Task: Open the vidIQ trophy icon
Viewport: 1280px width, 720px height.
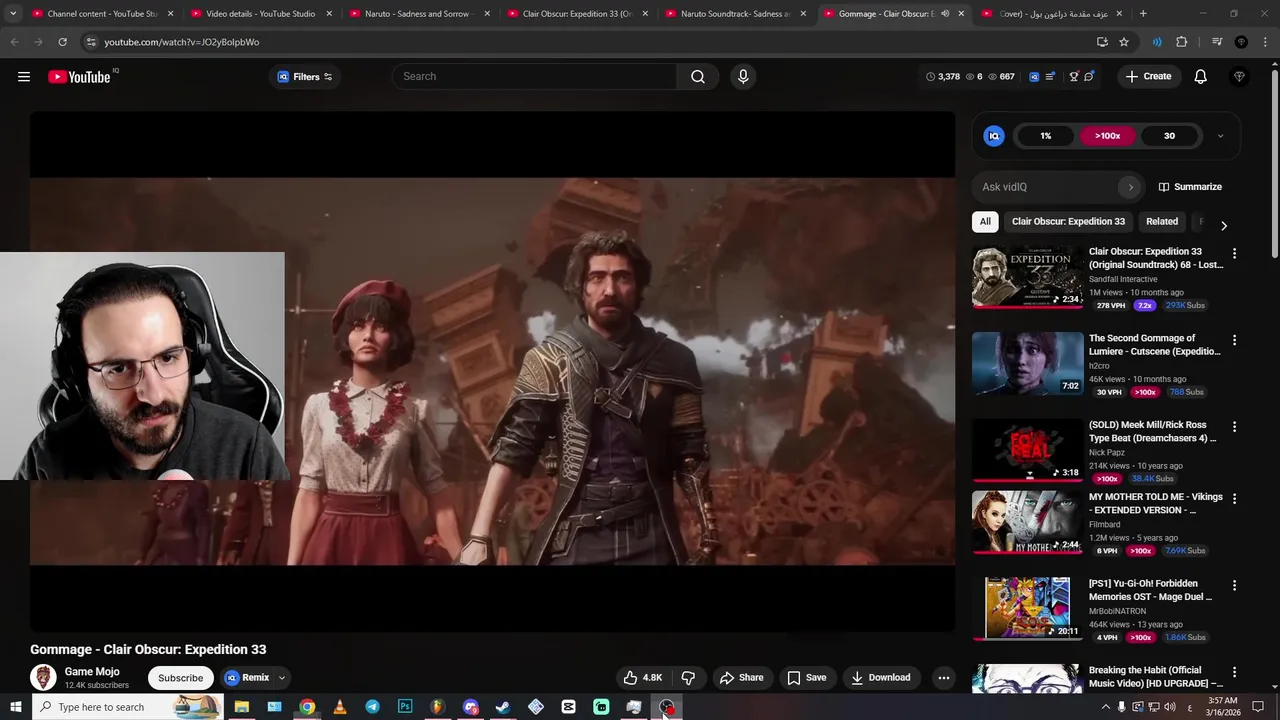Action: (1074, 76)
